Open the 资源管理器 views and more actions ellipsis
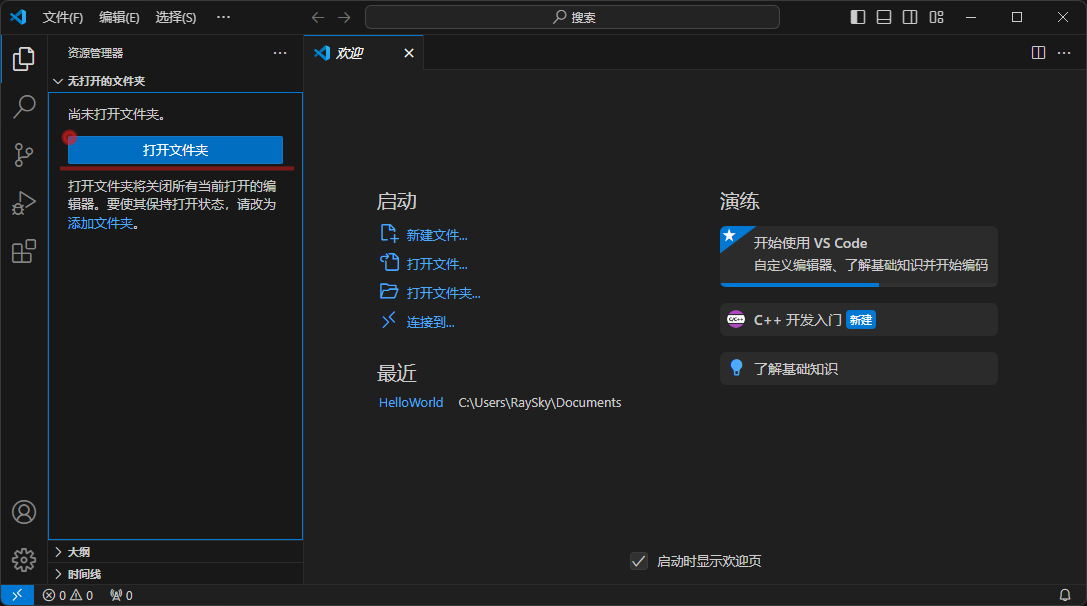This screenshot has width=1087, height=606. pos(280,53)
